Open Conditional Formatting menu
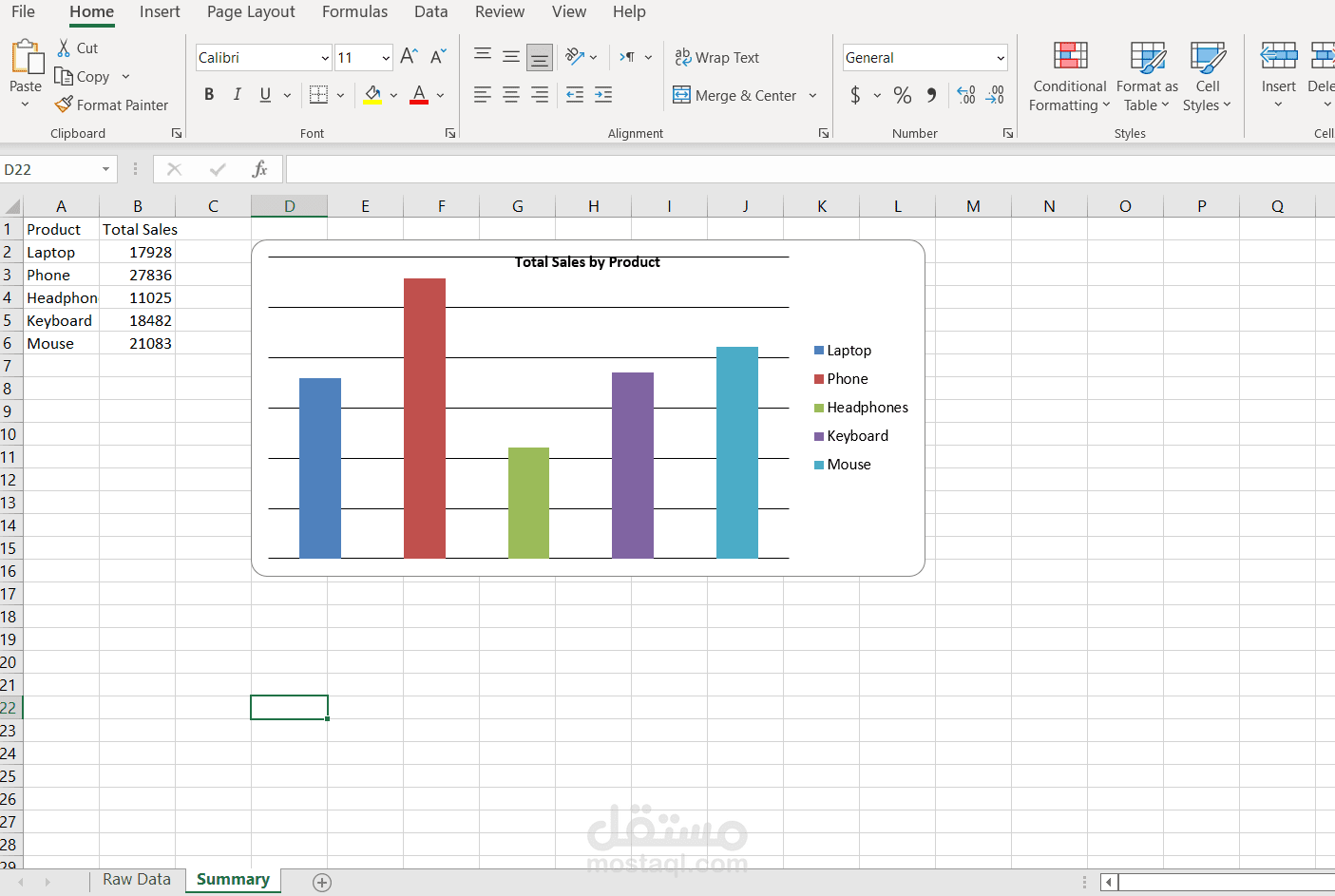The image size is (1335, 896). [x=1070, y=76]
